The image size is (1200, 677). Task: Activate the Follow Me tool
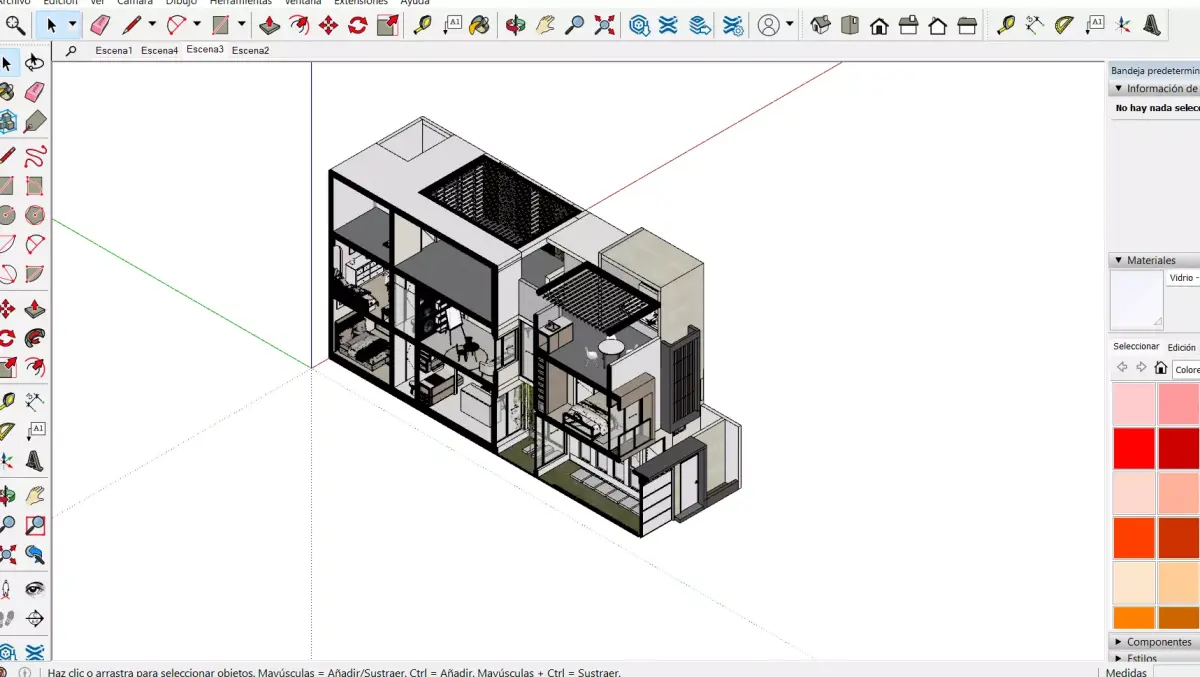(35, 338)
